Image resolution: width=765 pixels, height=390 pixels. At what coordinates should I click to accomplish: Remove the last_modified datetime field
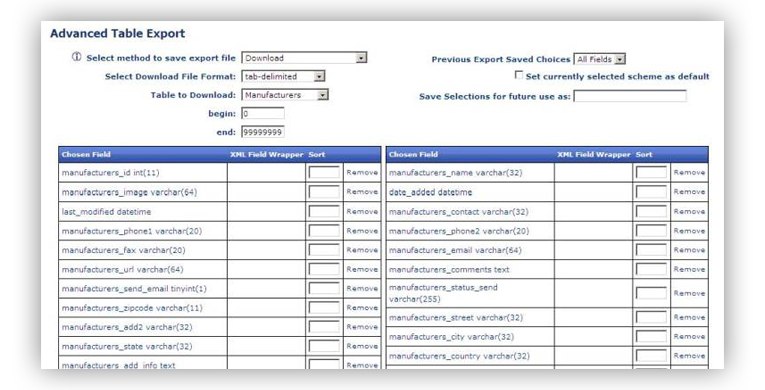(x=362, y=211)
